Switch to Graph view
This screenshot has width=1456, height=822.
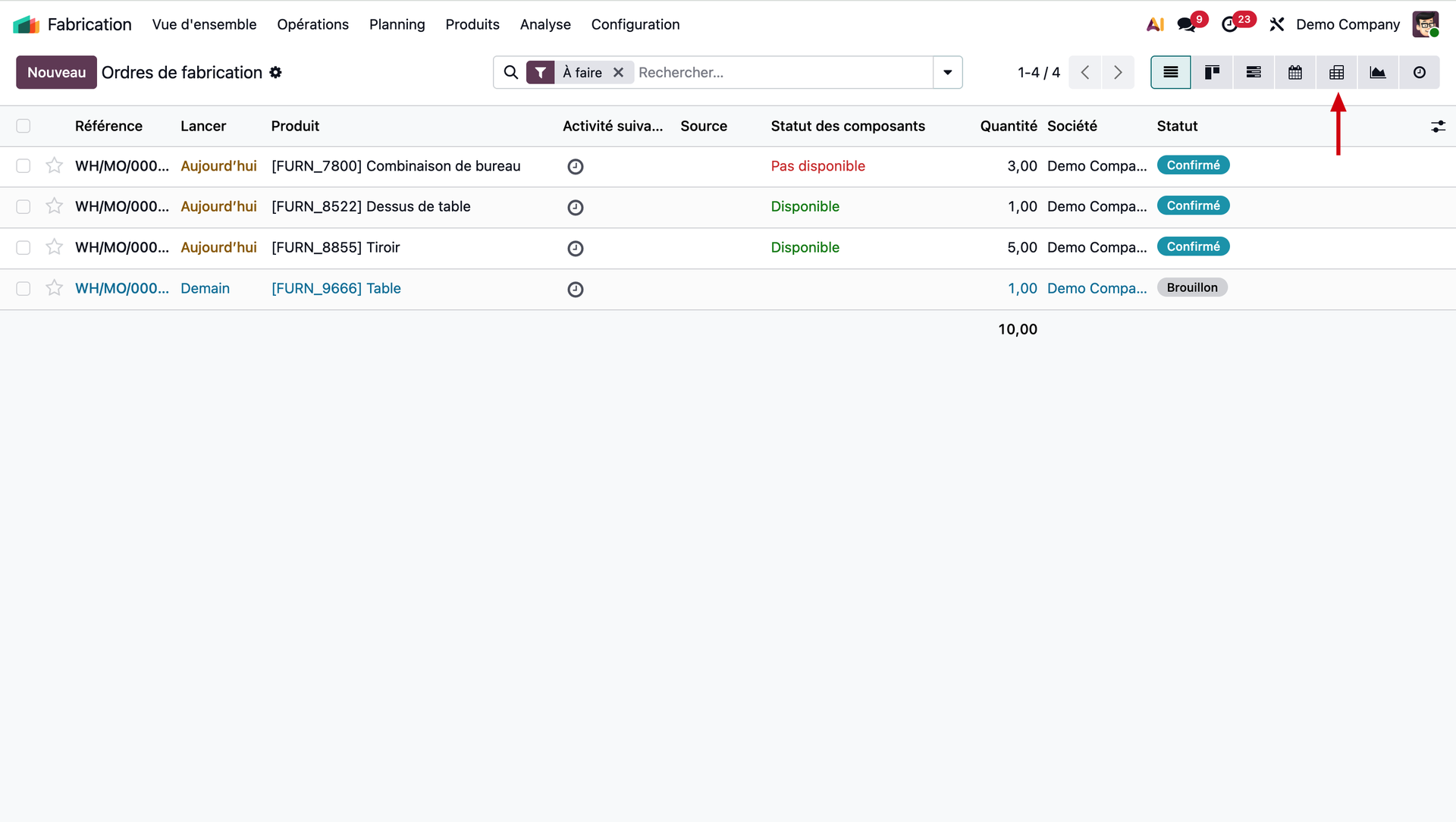coord(1377,73)
